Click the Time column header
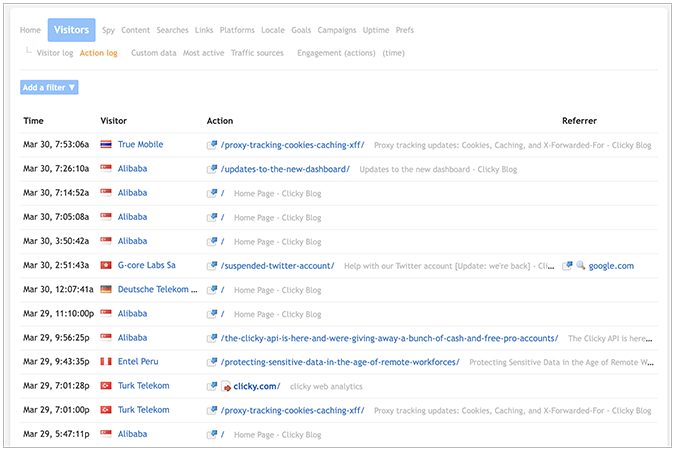 coord(33,121)
